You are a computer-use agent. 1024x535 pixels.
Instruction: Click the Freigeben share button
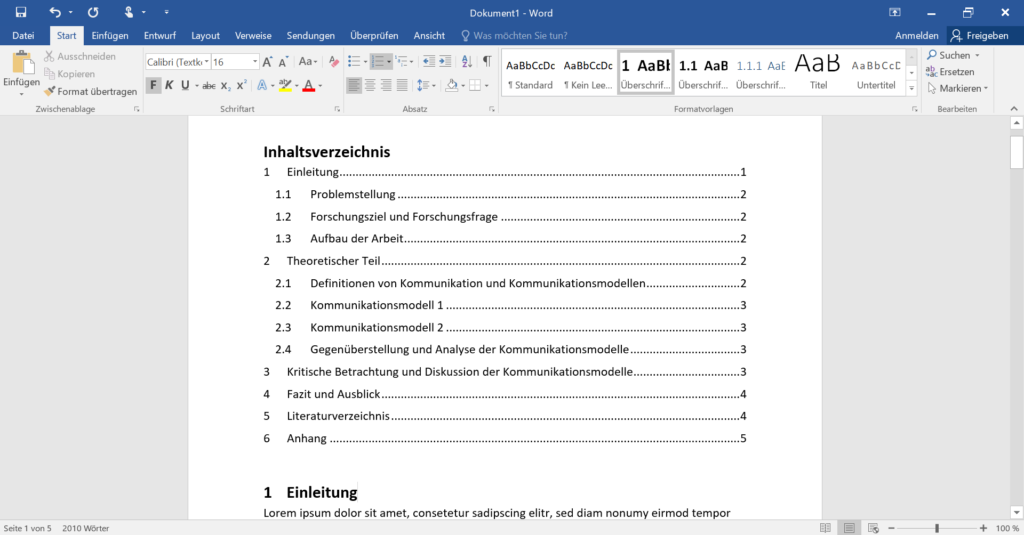point(980,35)
